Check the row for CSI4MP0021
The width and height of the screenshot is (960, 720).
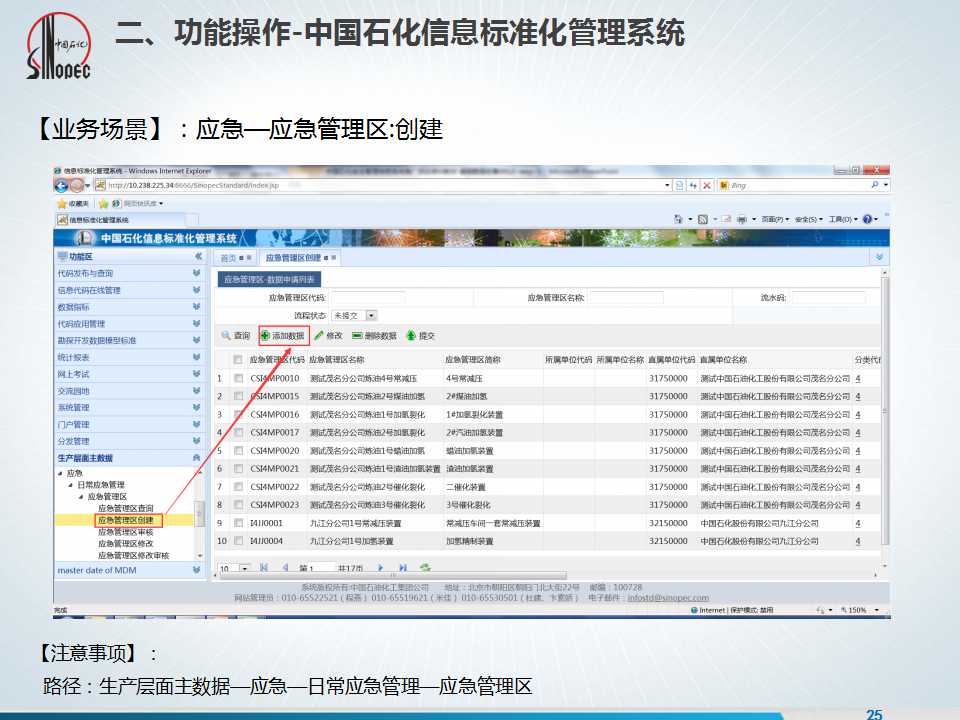(x=238, y=468)
